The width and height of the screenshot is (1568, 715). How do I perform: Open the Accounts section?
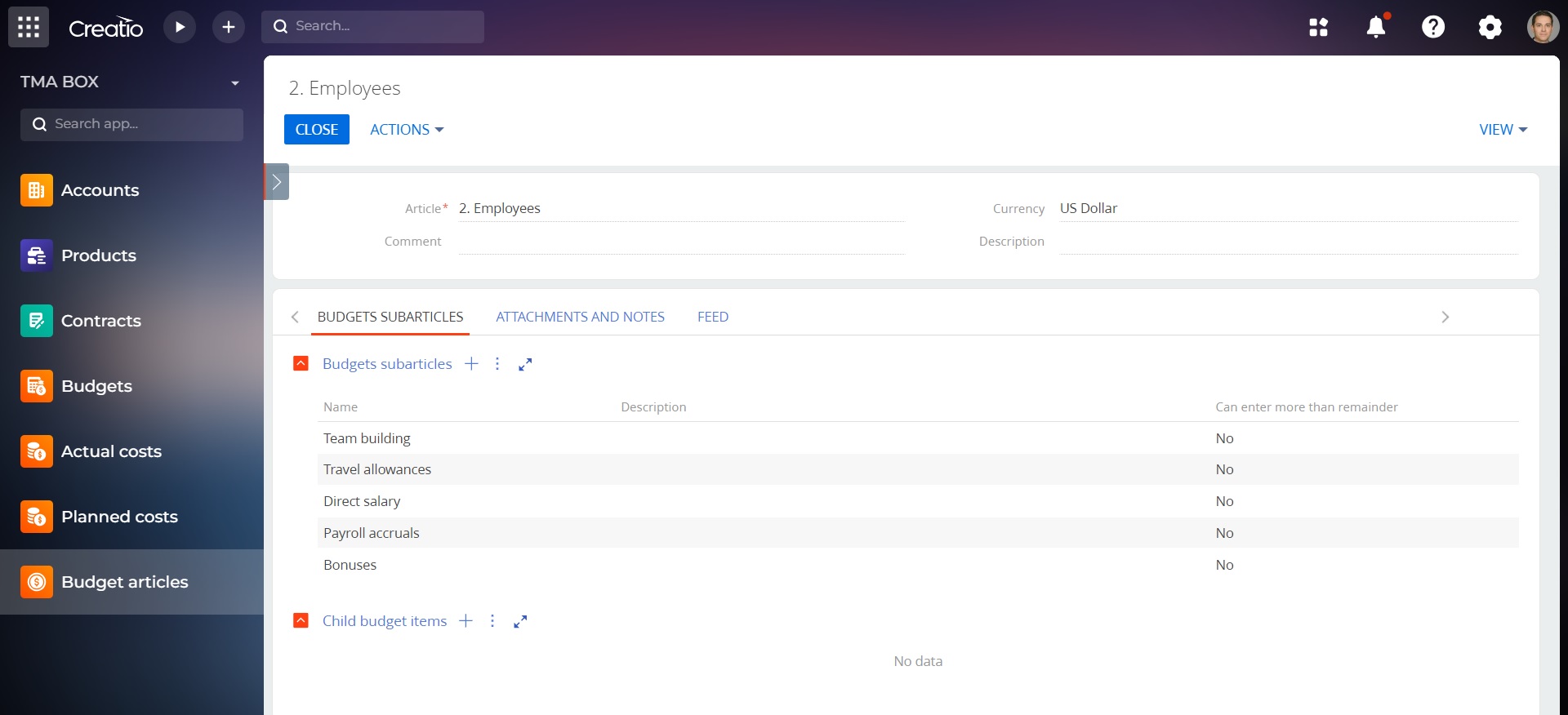click(x=131, y=190)
